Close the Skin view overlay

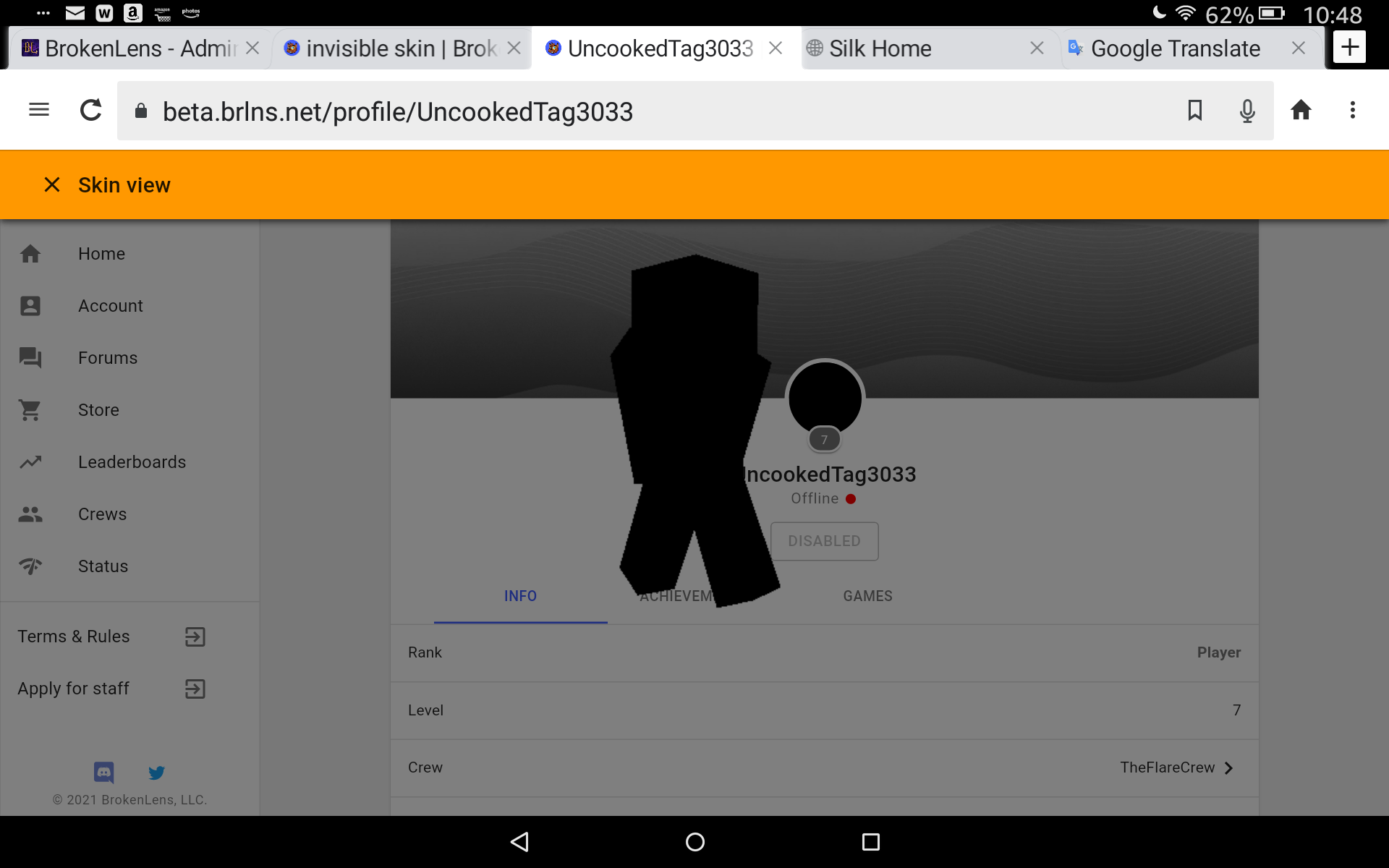click(x=52, y=185)
